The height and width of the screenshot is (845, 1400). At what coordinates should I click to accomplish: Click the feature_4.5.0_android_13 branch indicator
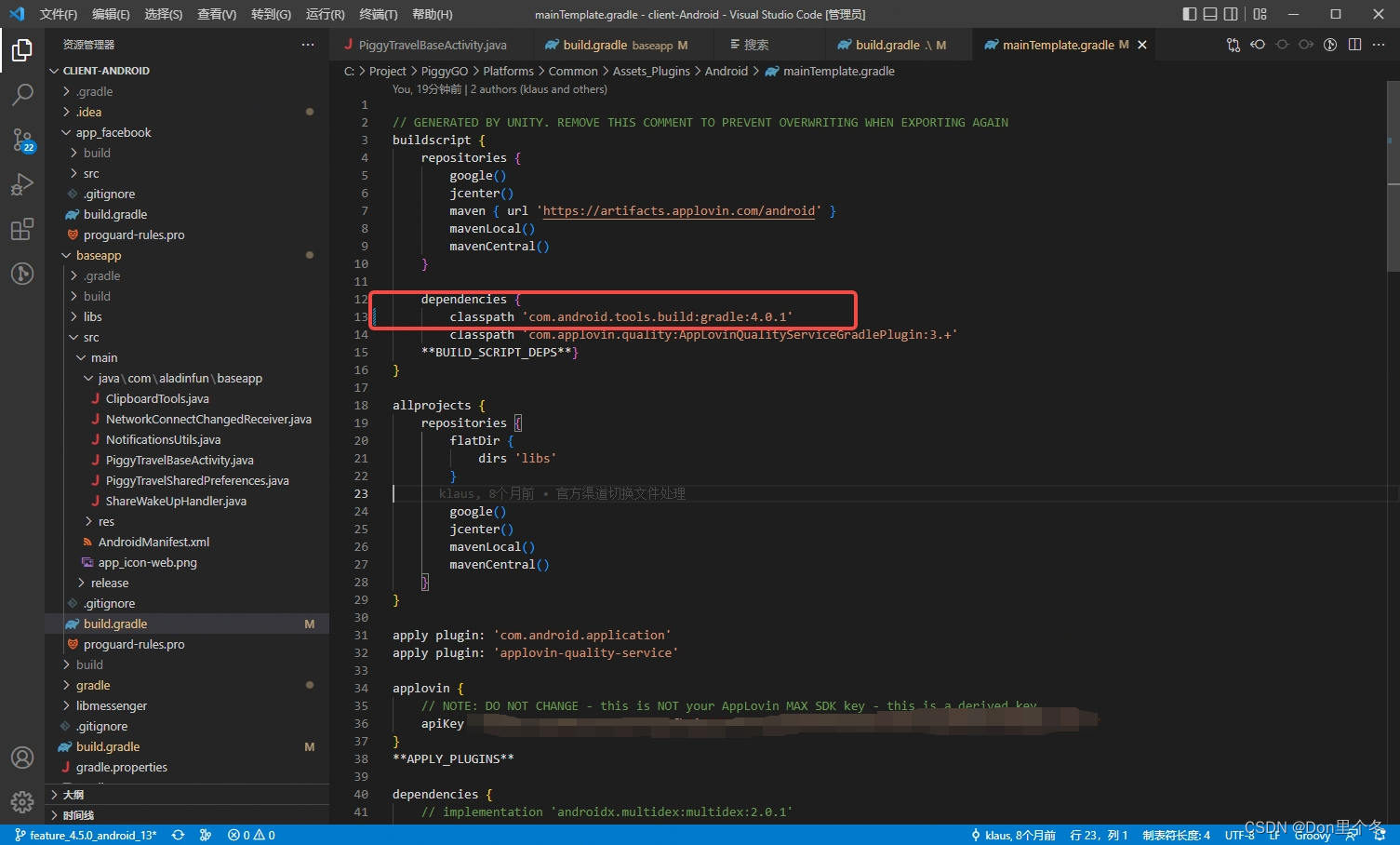(x=86, y=835)
